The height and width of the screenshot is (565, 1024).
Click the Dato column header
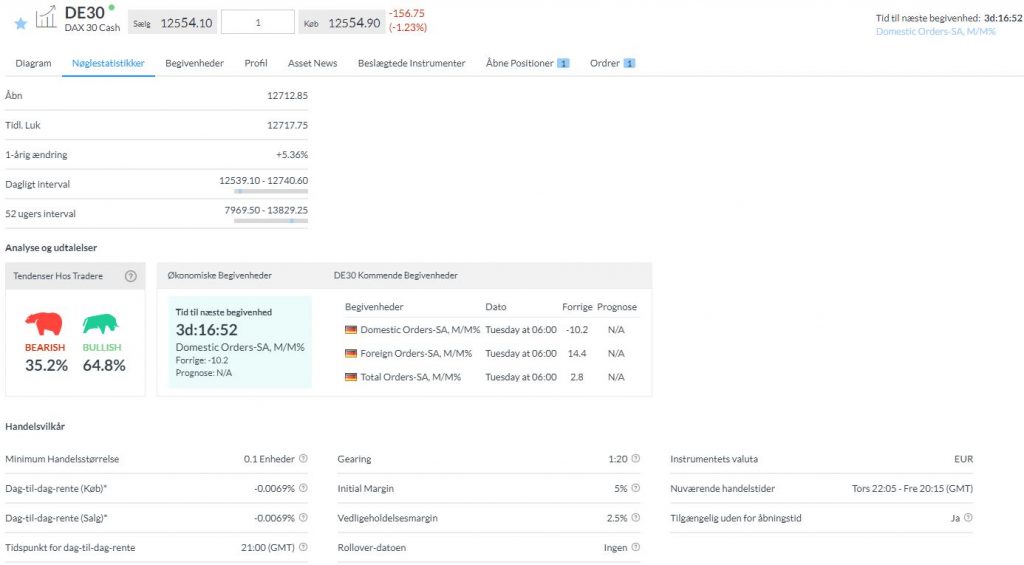pos(496,307)
